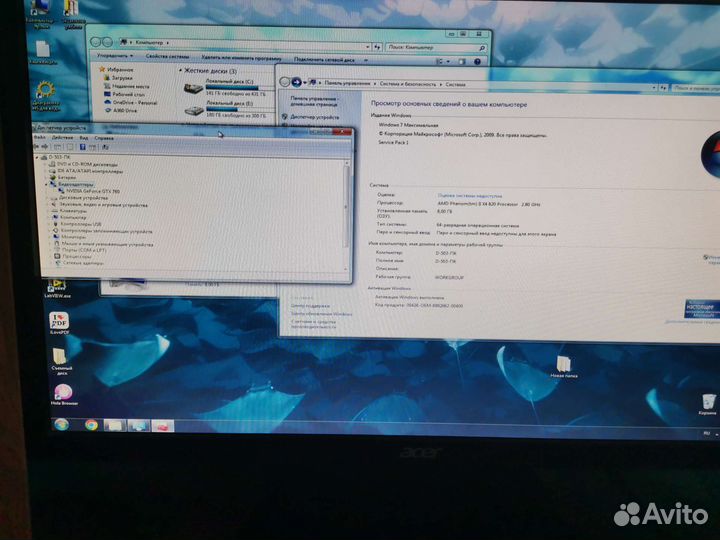This screenshot has height=540, width=720.
Task: Open the Windows Start orb
Action: (62, 426)
